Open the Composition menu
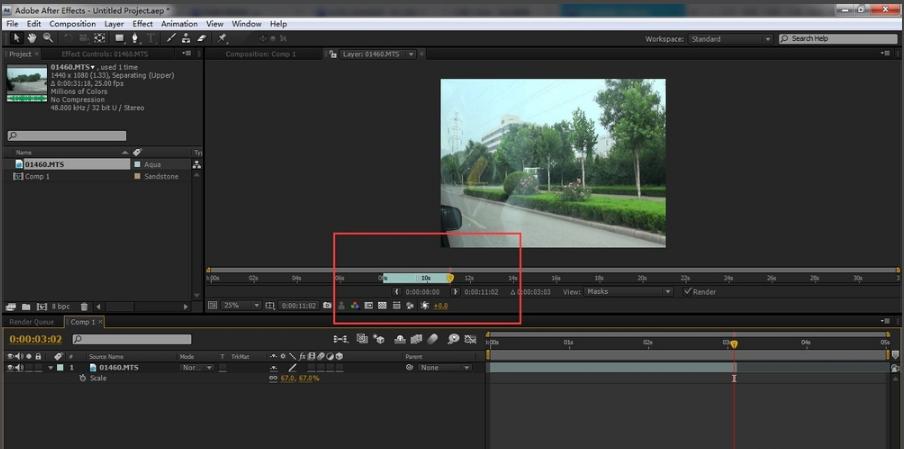 pyautogui.click(x=73, y=24)
